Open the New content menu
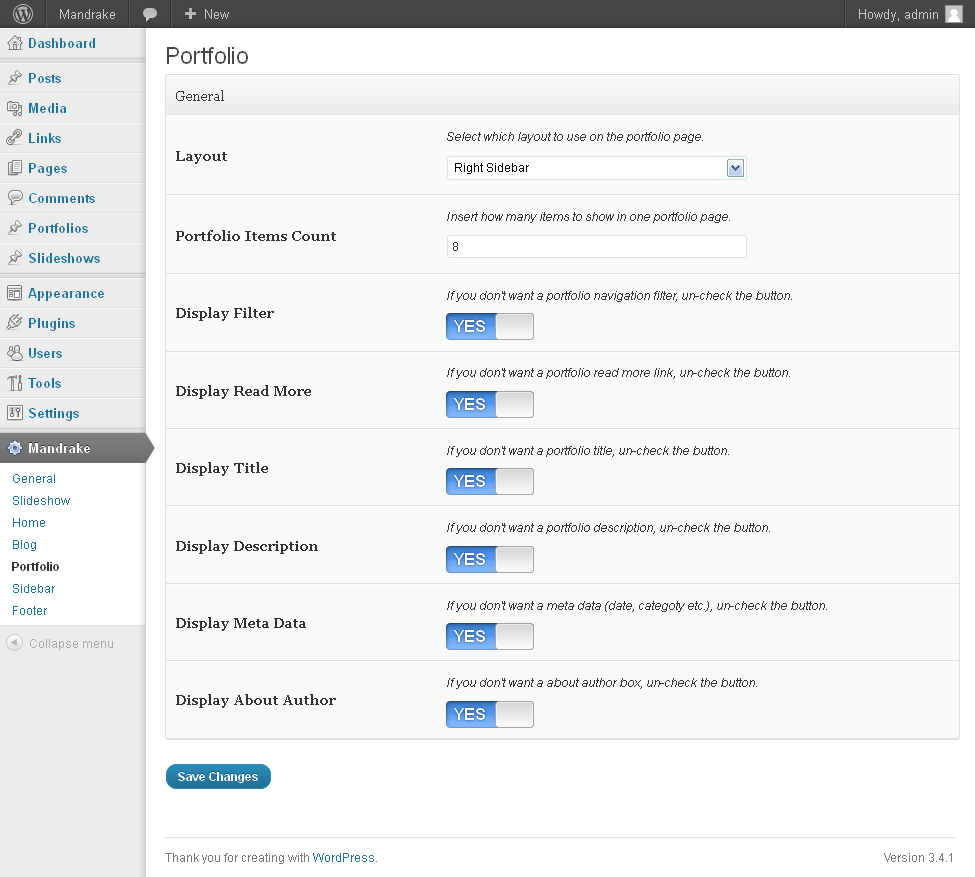975x877 pixels. 207,14
